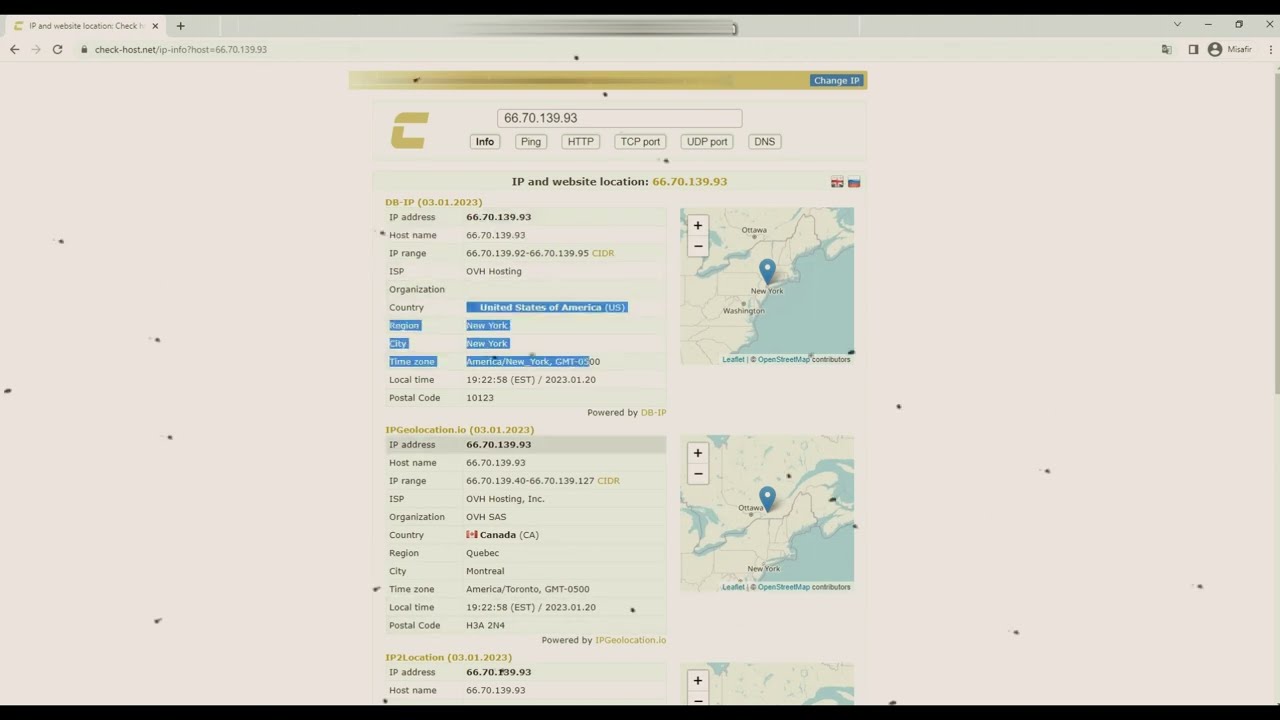The height and width of the screenshot is (720, 1280).
Task: Zoom out on the DB-IP map
Action: (x=698, y=246)
